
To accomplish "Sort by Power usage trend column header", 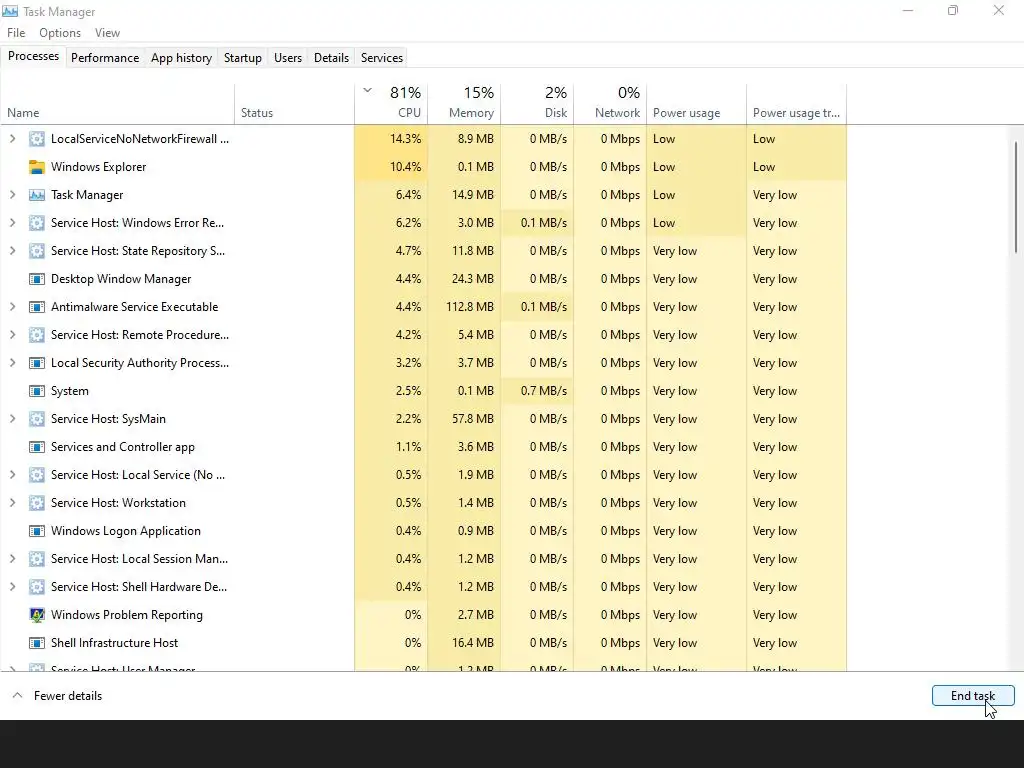I will [797, 103].
